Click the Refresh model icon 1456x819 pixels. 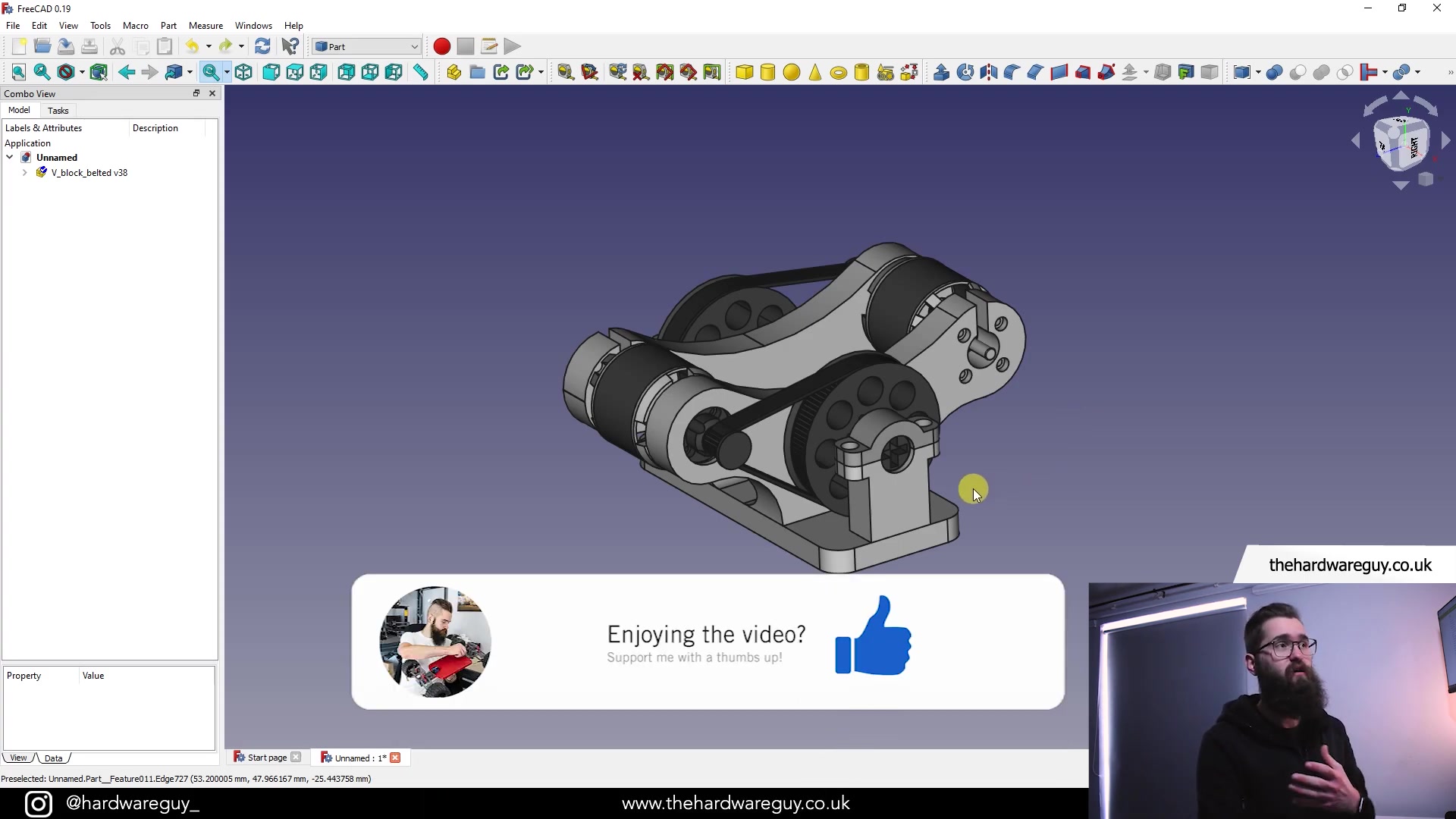(262, 46)
